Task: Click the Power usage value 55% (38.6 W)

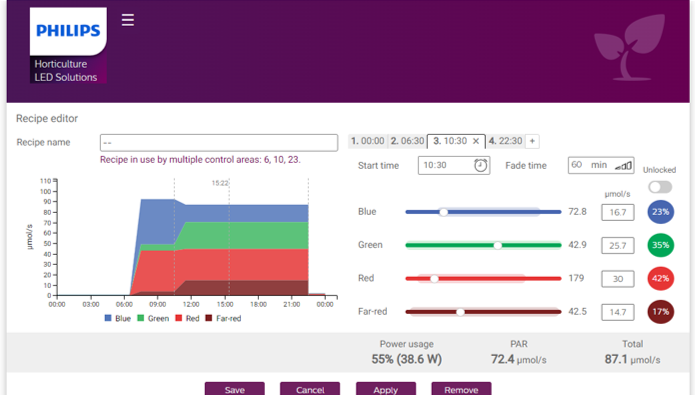Action: click(406, 359)
